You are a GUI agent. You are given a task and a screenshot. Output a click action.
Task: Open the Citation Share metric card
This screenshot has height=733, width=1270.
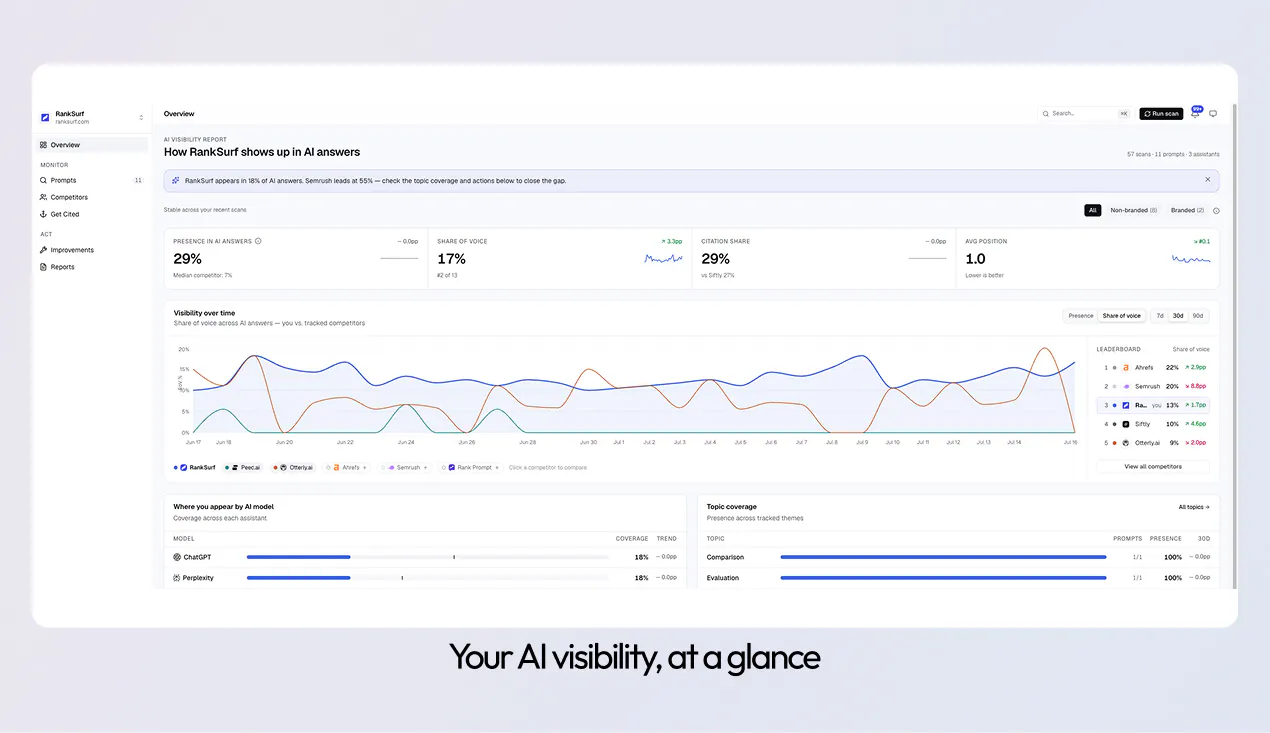[823, 259]
